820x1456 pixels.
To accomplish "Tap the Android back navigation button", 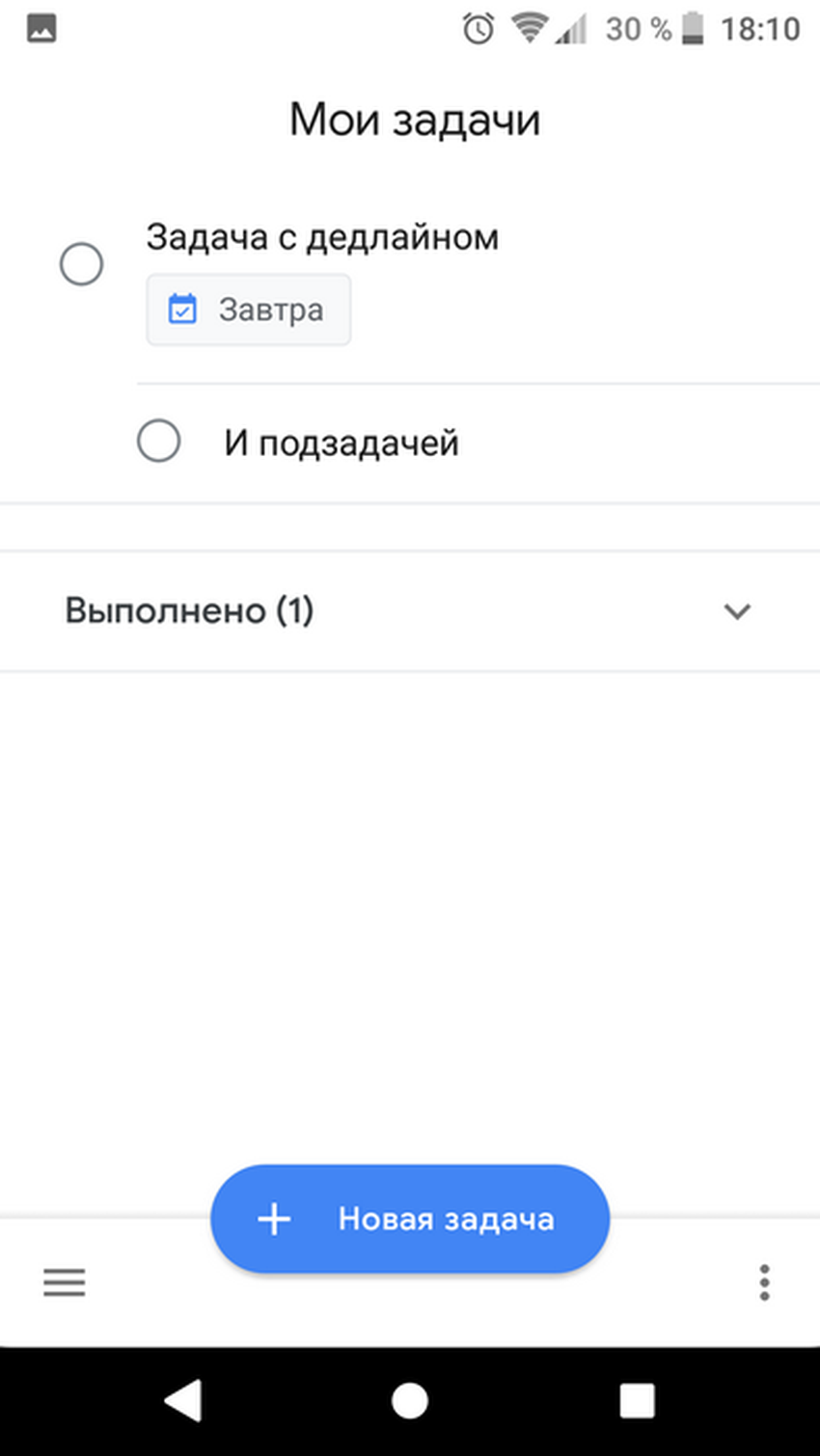I will coord(182,1400).
